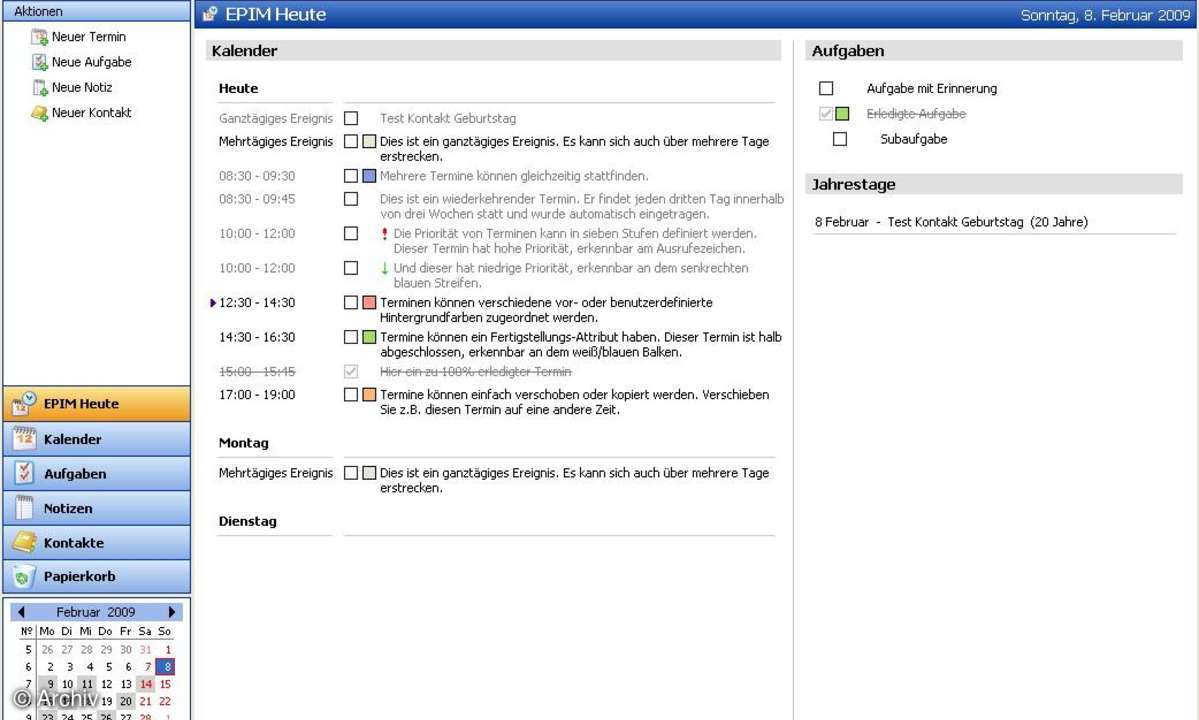
Task: Check Montag's Mehrtägiges Ereignis checkbox
Action: pos(351,473)
